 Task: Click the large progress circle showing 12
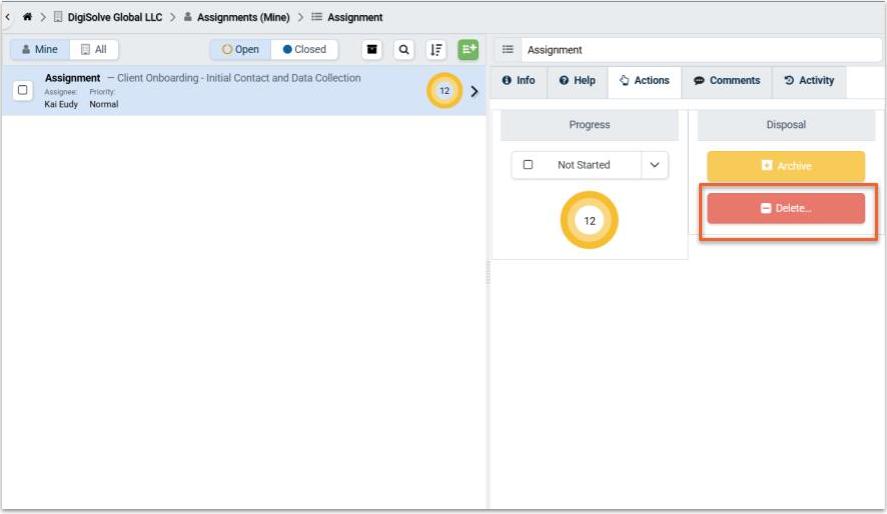click(x=589, y=221)
